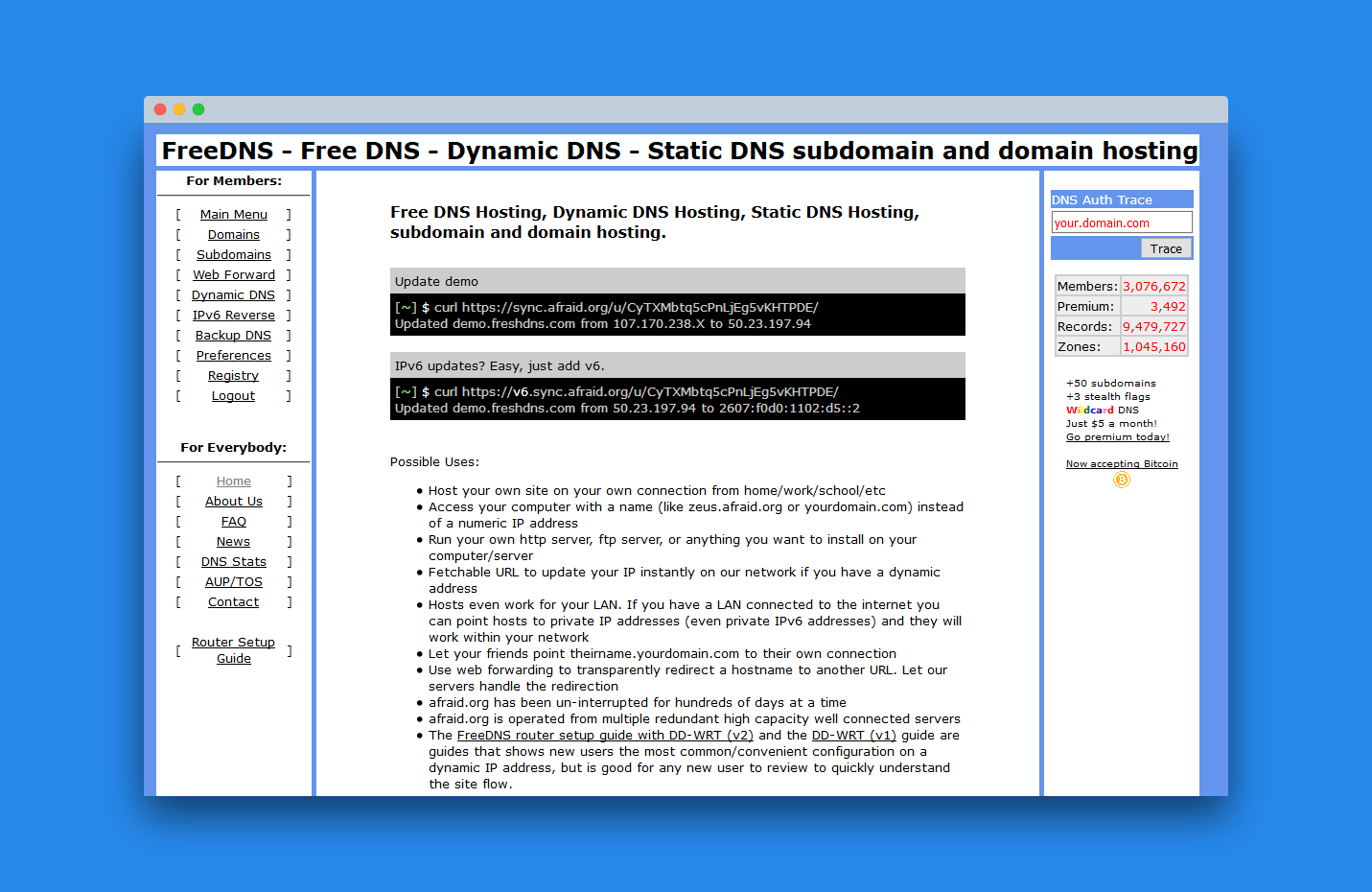The height and width of the screenshot is (892, 1372).
Task: Click the 'For Members:' heading
Action: click(x=234, y=181)
